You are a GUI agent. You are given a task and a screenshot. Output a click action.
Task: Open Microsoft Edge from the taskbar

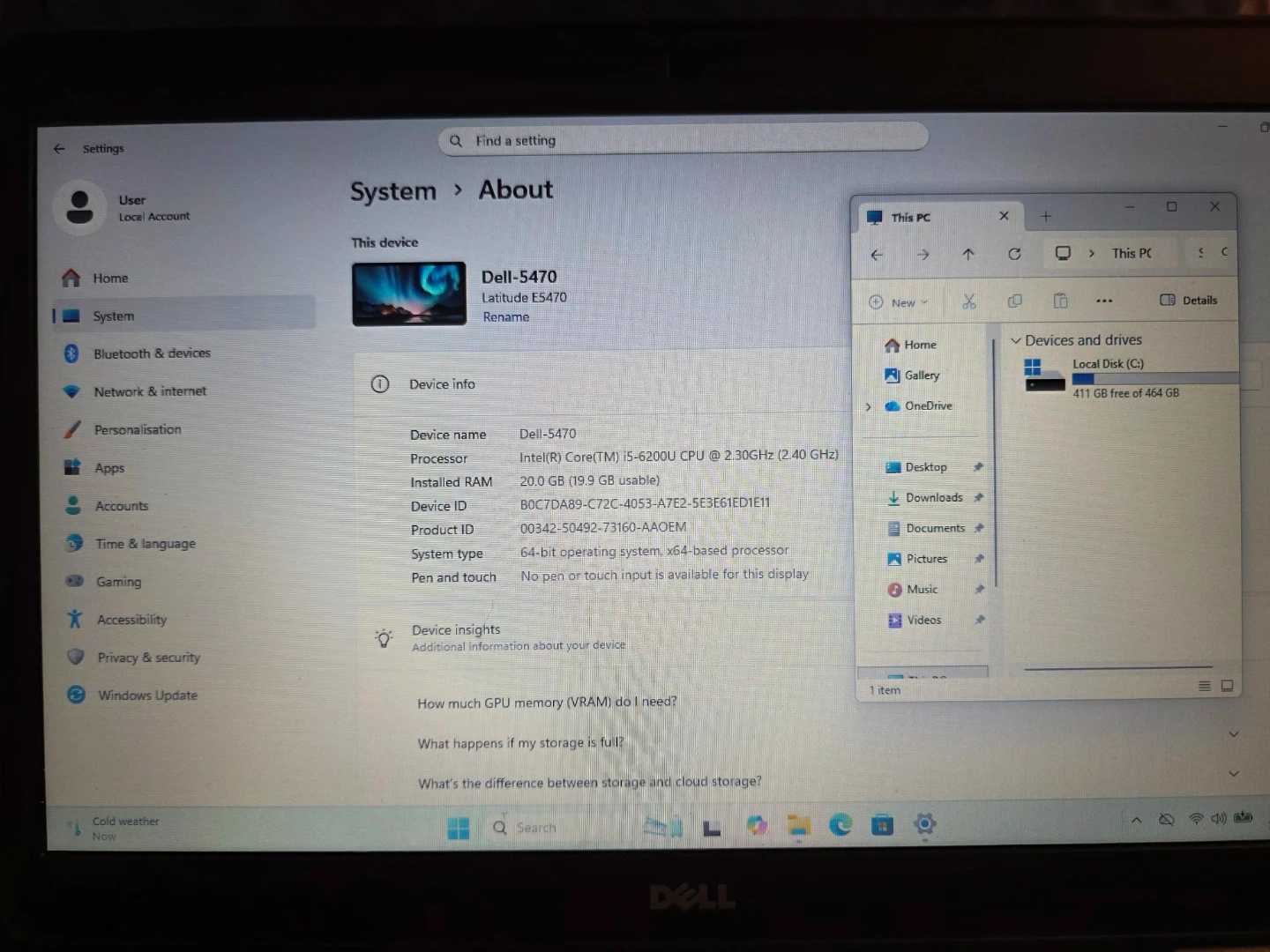[x=840, y=825]
